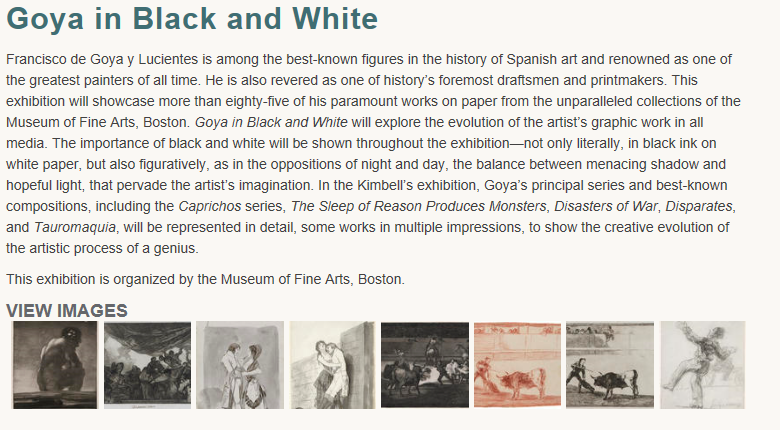
Task: Open the dancing figure sketch thumbnail
Action: point(702,365)
